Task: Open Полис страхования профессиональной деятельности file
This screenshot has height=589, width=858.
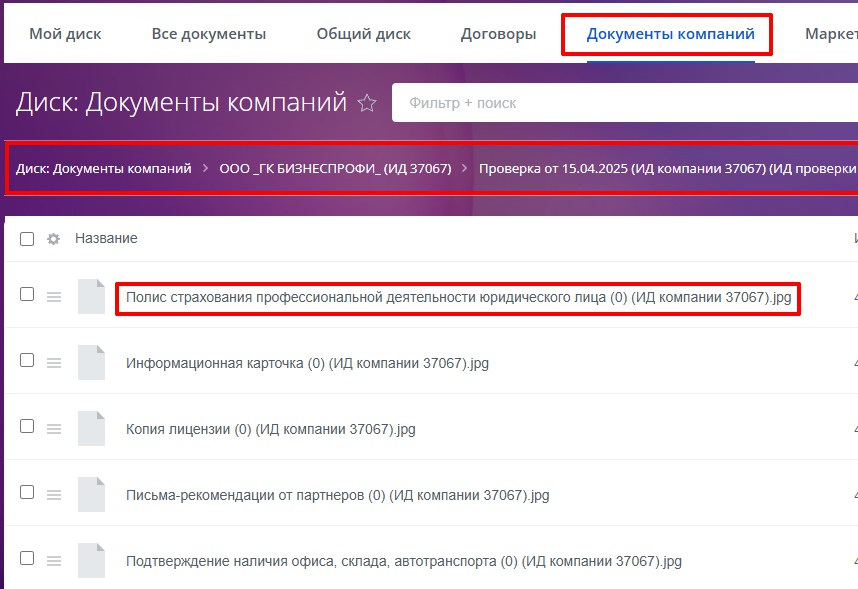Action: pyautogui.click(x=459, y=297)
